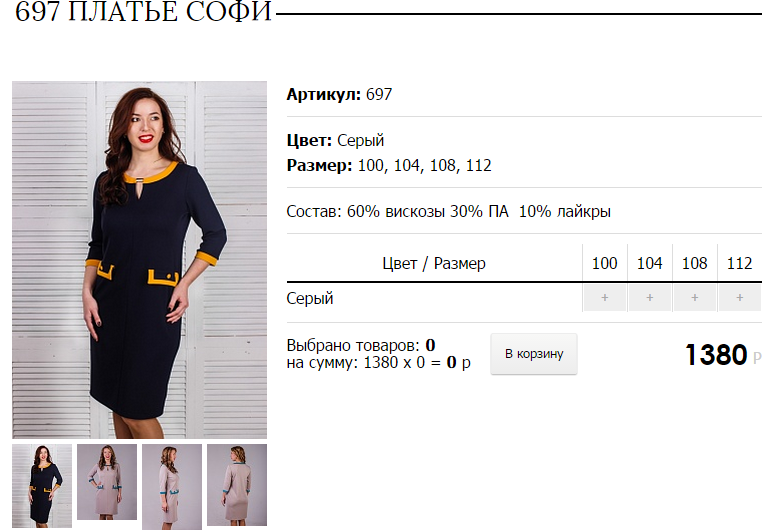782x530 pixels.
Task: Select the fourth thumbnail showing the back view
Action: [x=237, y=485]
